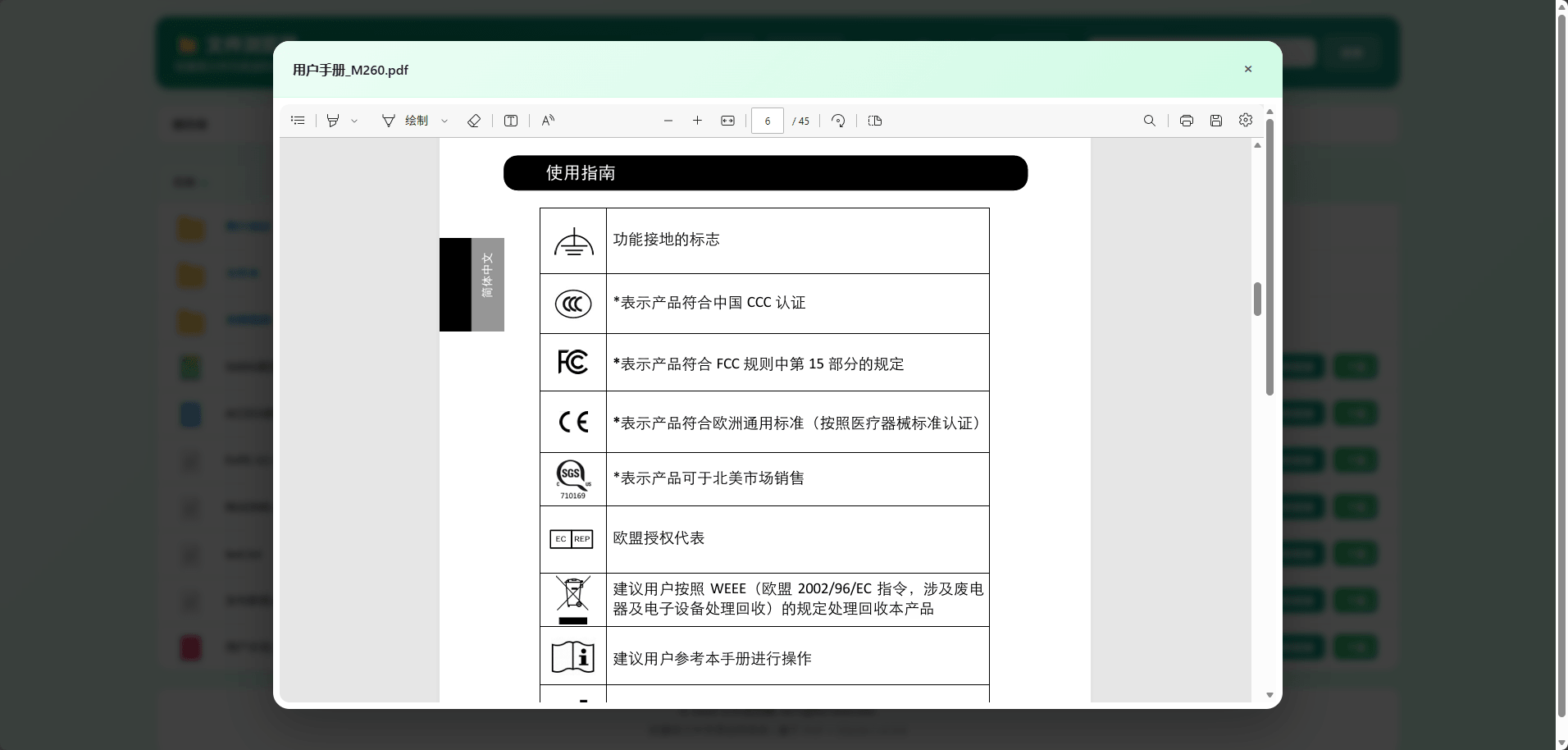Click the WEEE 2002/96/EC directive text
The height and width of the screenshot is (750, 1568).
[x=798, y=599]
